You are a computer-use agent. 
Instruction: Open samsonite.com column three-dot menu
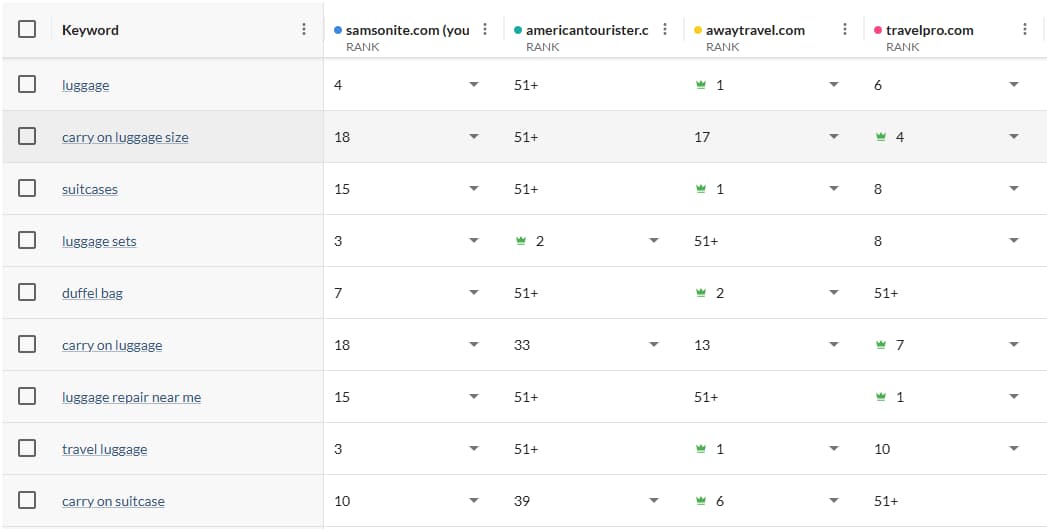[485, 30]
